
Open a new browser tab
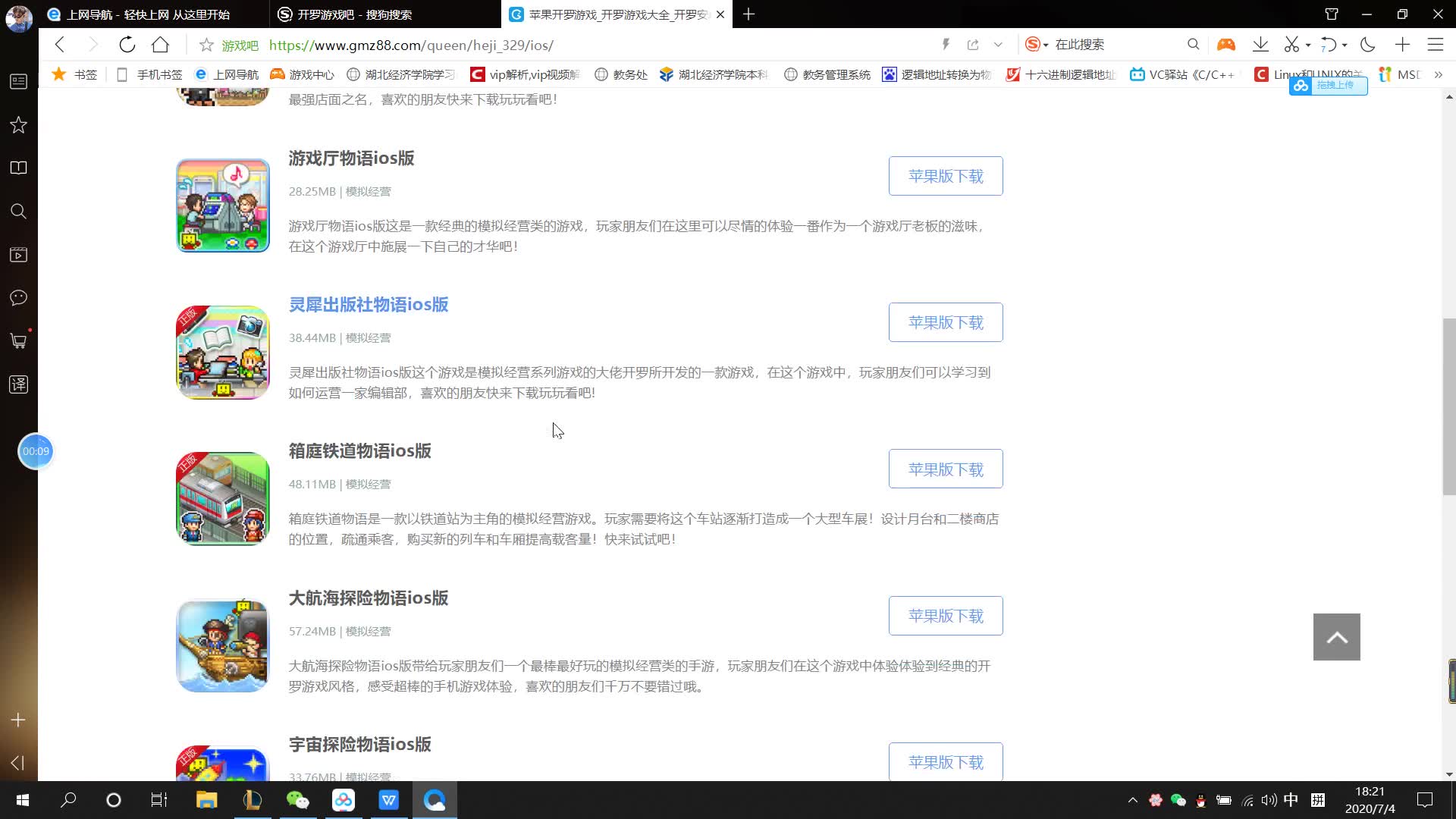[x=748, y=14]
